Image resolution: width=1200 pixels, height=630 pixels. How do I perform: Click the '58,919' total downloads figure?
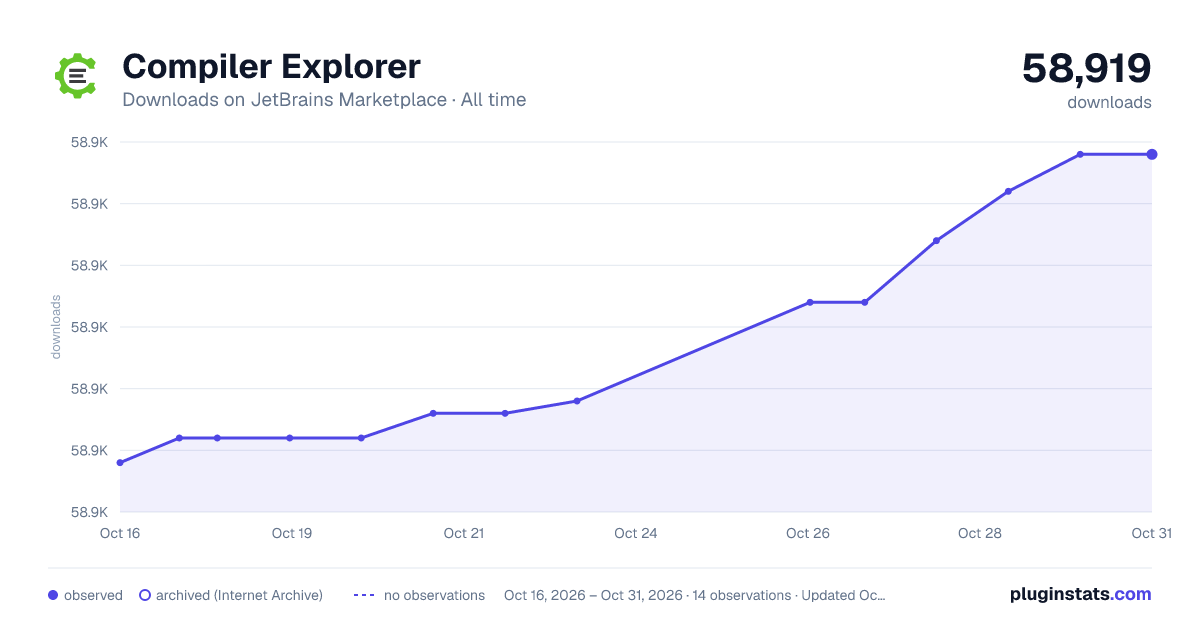(1086, 68)
